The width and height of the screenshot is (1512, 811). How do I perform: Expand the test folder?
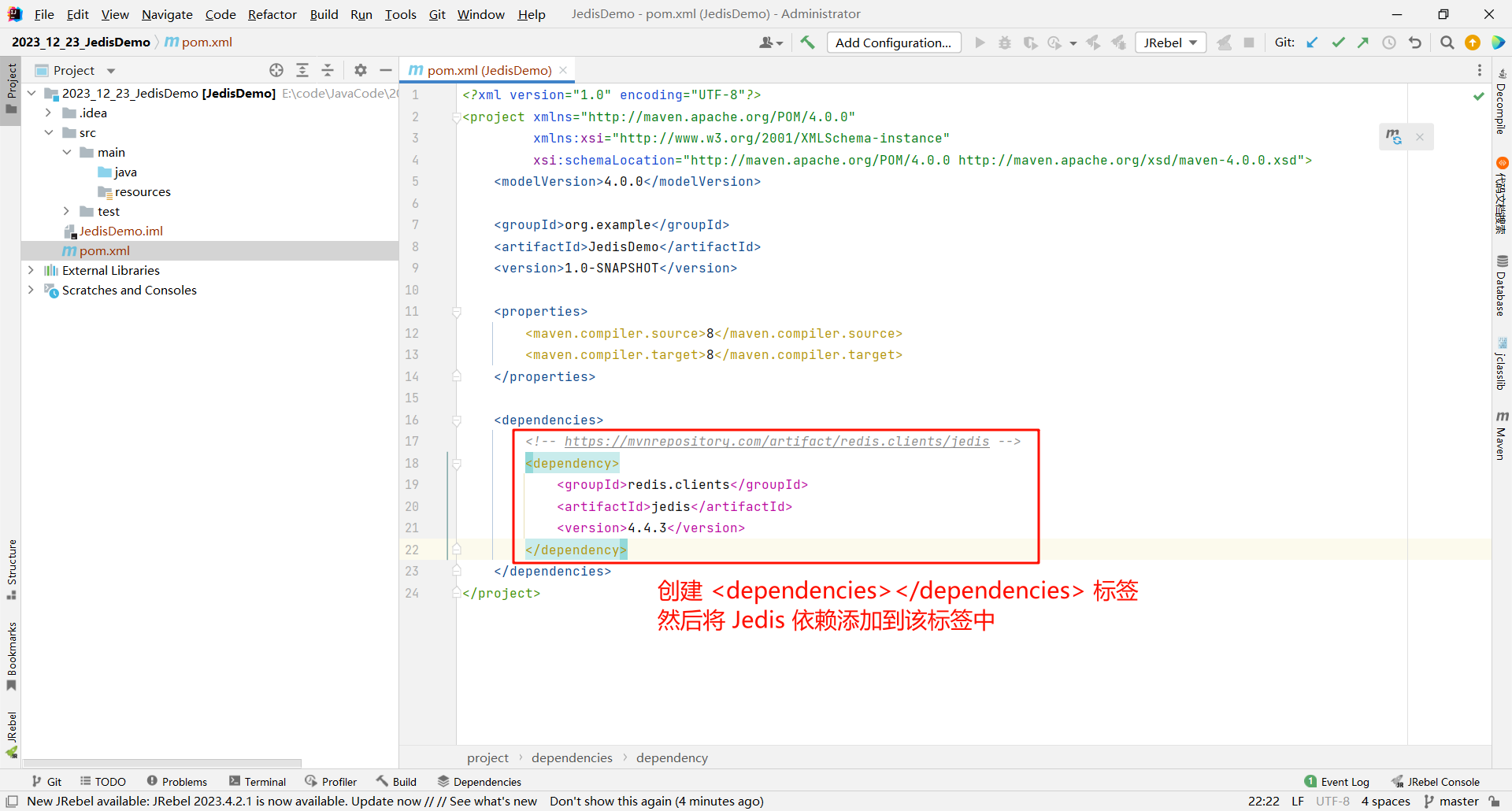click(67, 211)
